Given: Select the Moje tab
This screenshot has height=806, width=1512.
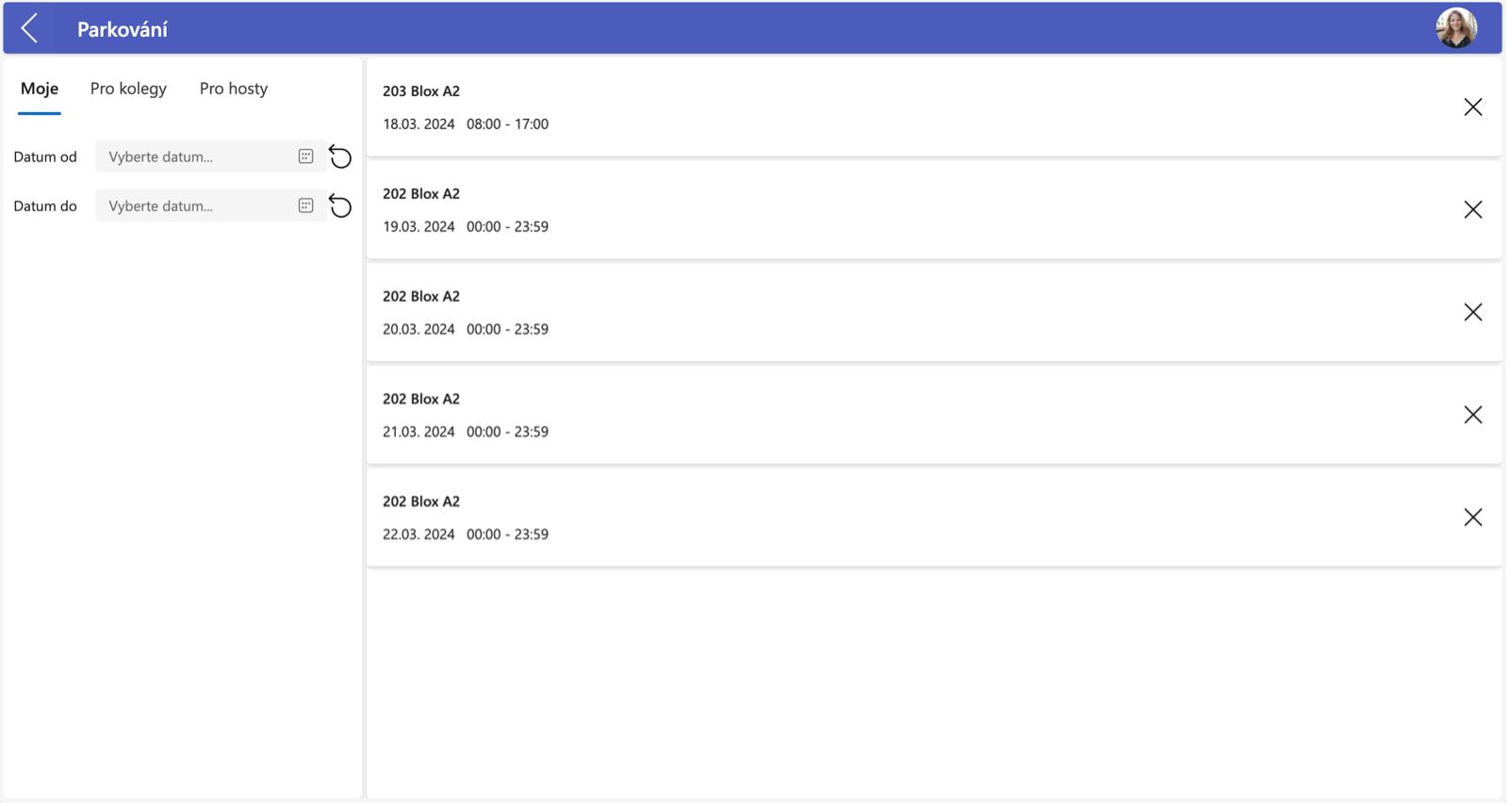Looking at the screenshot, I should click(x=40, y=89).
